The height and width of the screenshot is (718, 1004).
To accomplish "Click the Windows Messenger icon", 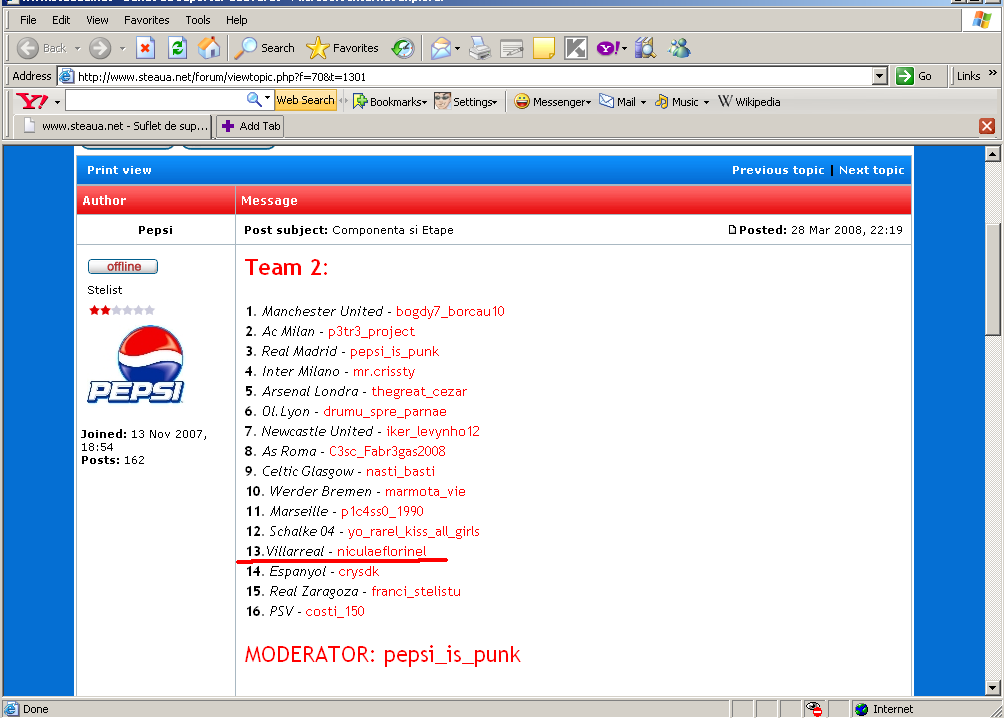I will tap(680, 48).
